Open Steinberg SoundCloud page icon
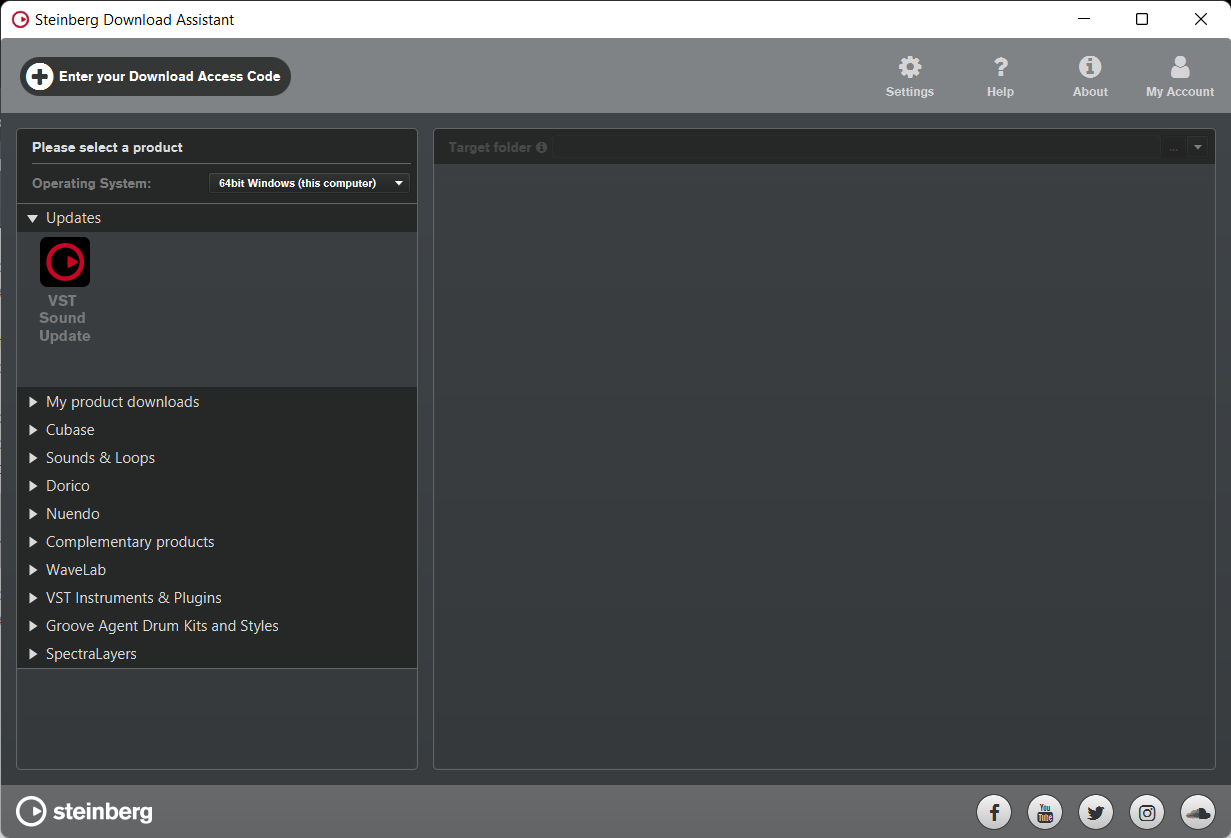 point(1197,812)
